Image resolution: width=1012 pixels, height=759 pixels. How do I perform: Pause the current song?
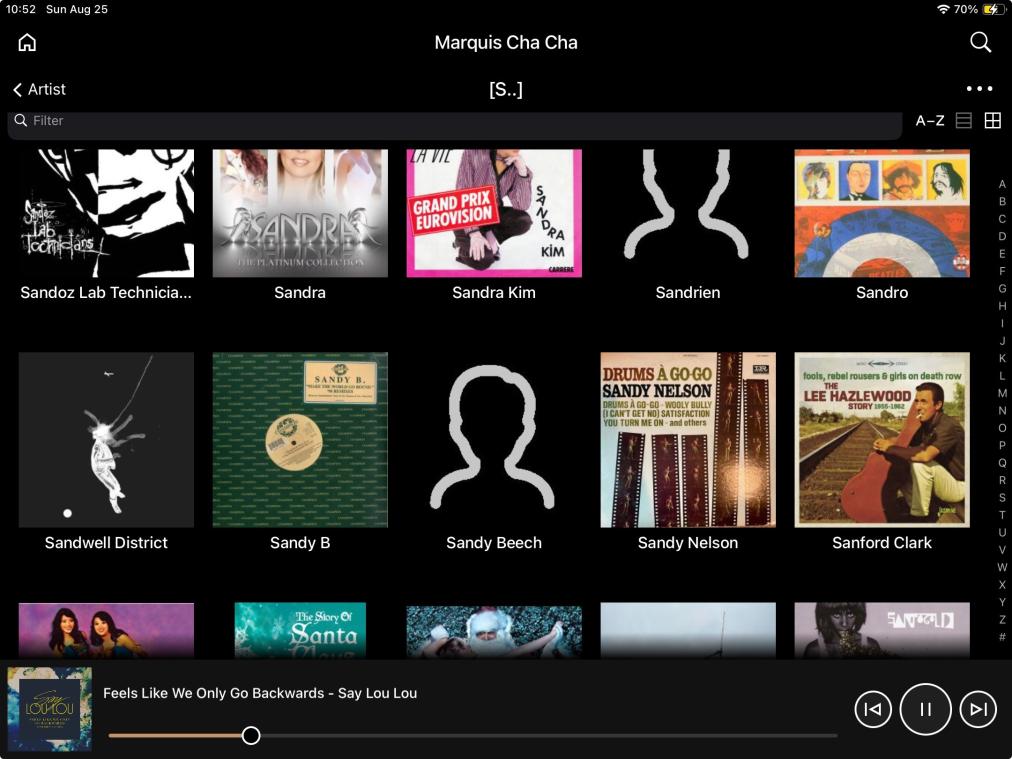[925, 709]
